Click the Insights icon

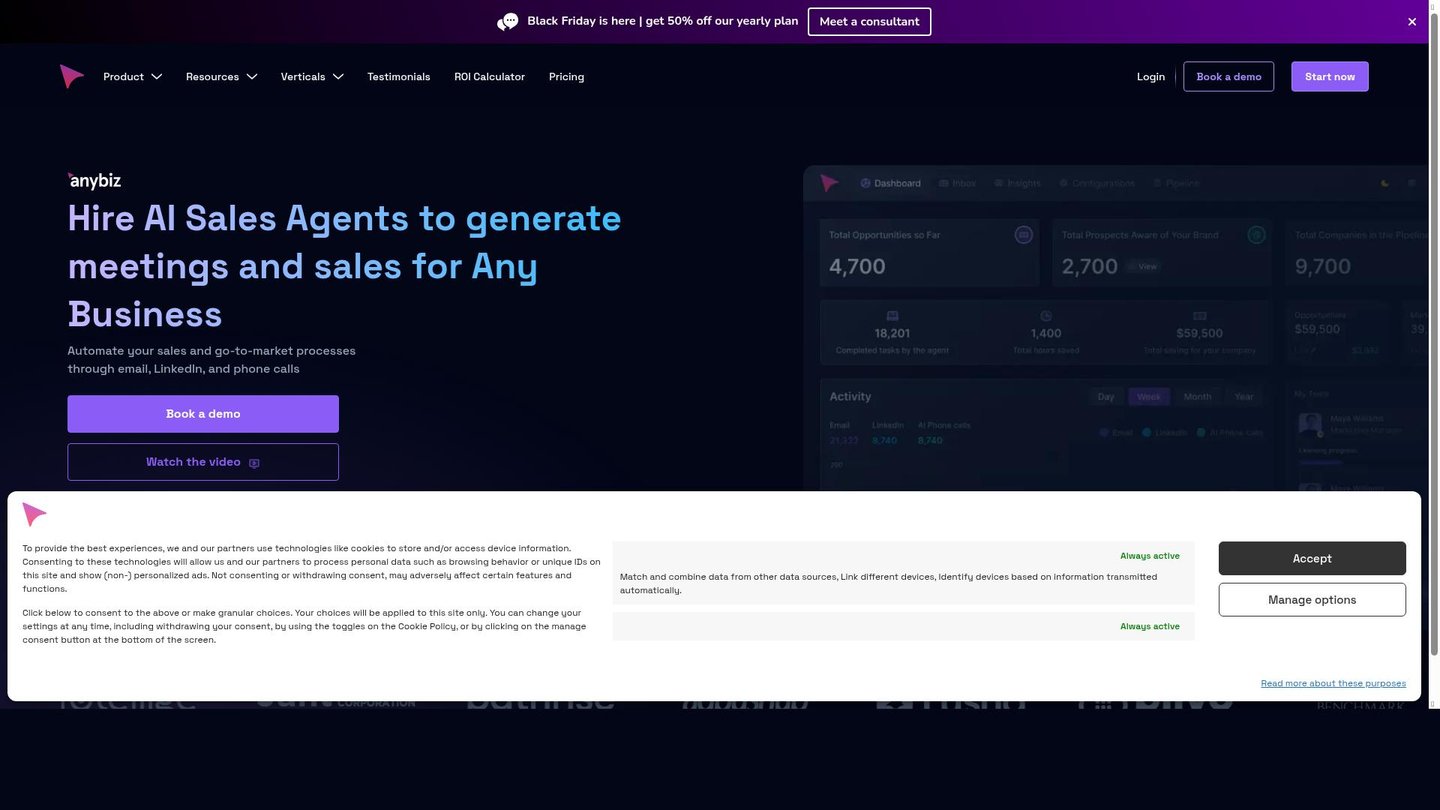coord(998,183)
